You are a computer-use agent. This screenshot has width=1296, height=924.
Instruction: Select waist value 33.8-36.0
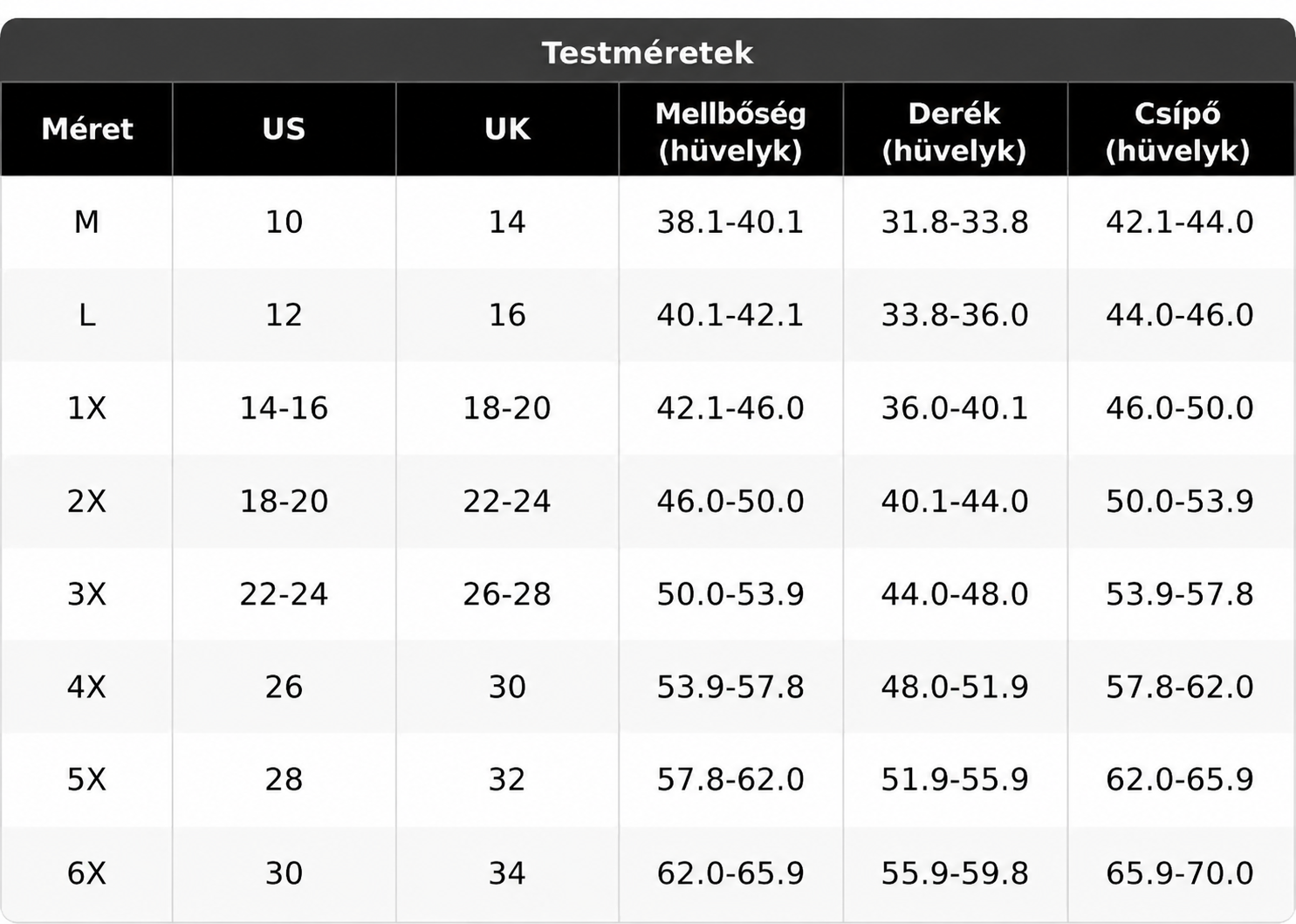pyautogui.click(x=955, y=315)
